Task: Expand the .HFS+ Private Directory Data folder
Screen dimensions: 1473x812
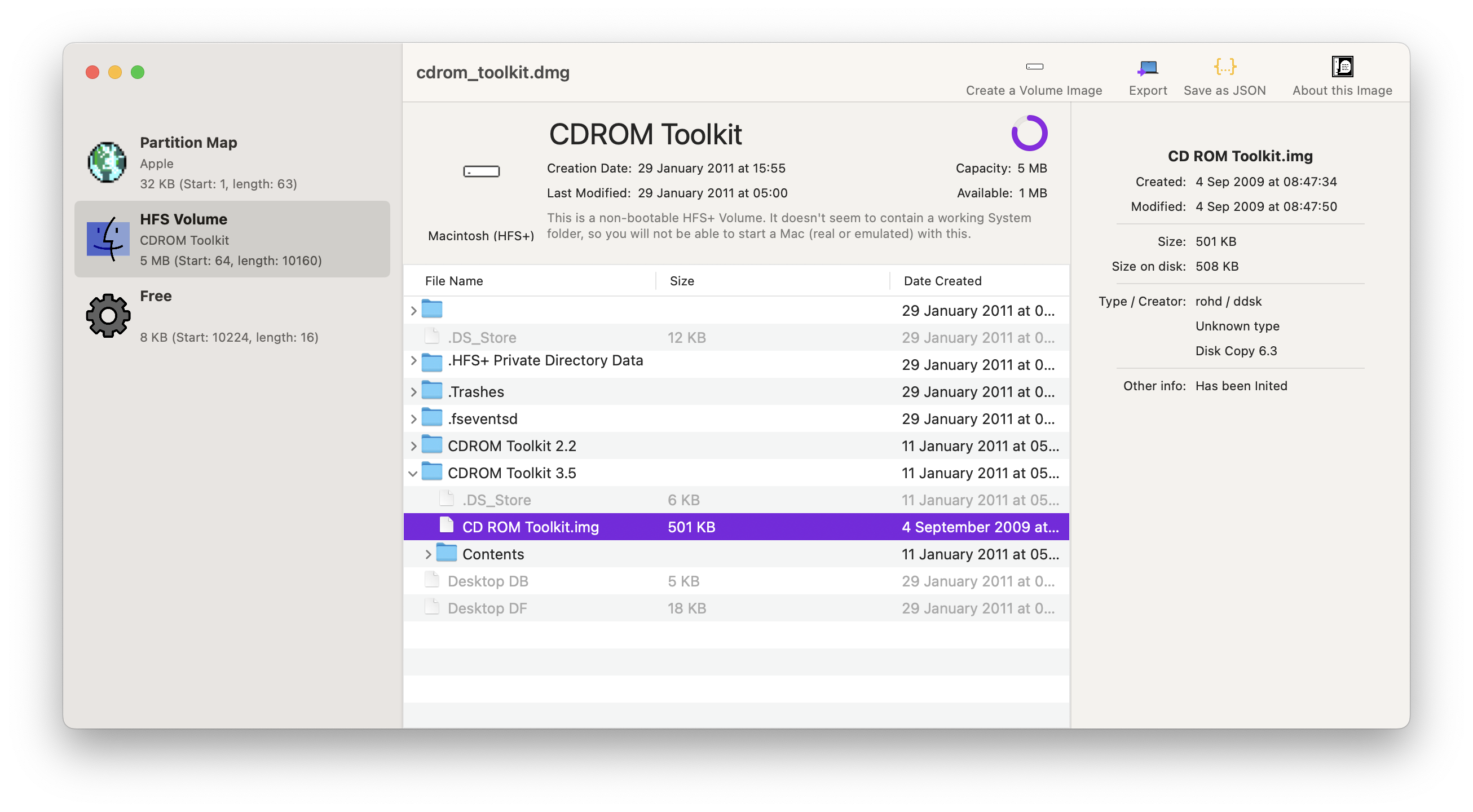Action: (413, 361)
